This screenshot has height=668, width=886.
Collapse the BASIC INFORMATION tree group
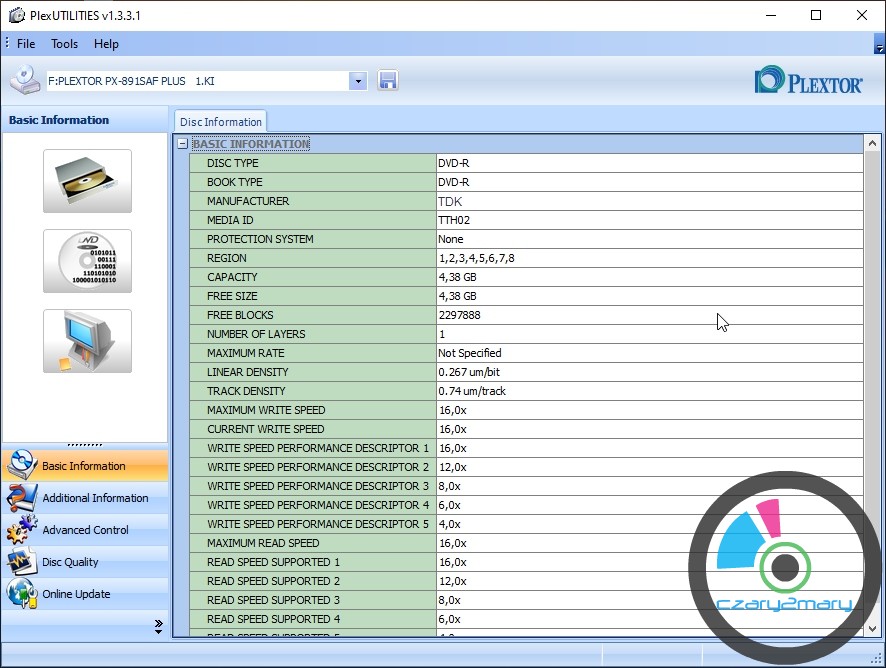pos(182,144)
